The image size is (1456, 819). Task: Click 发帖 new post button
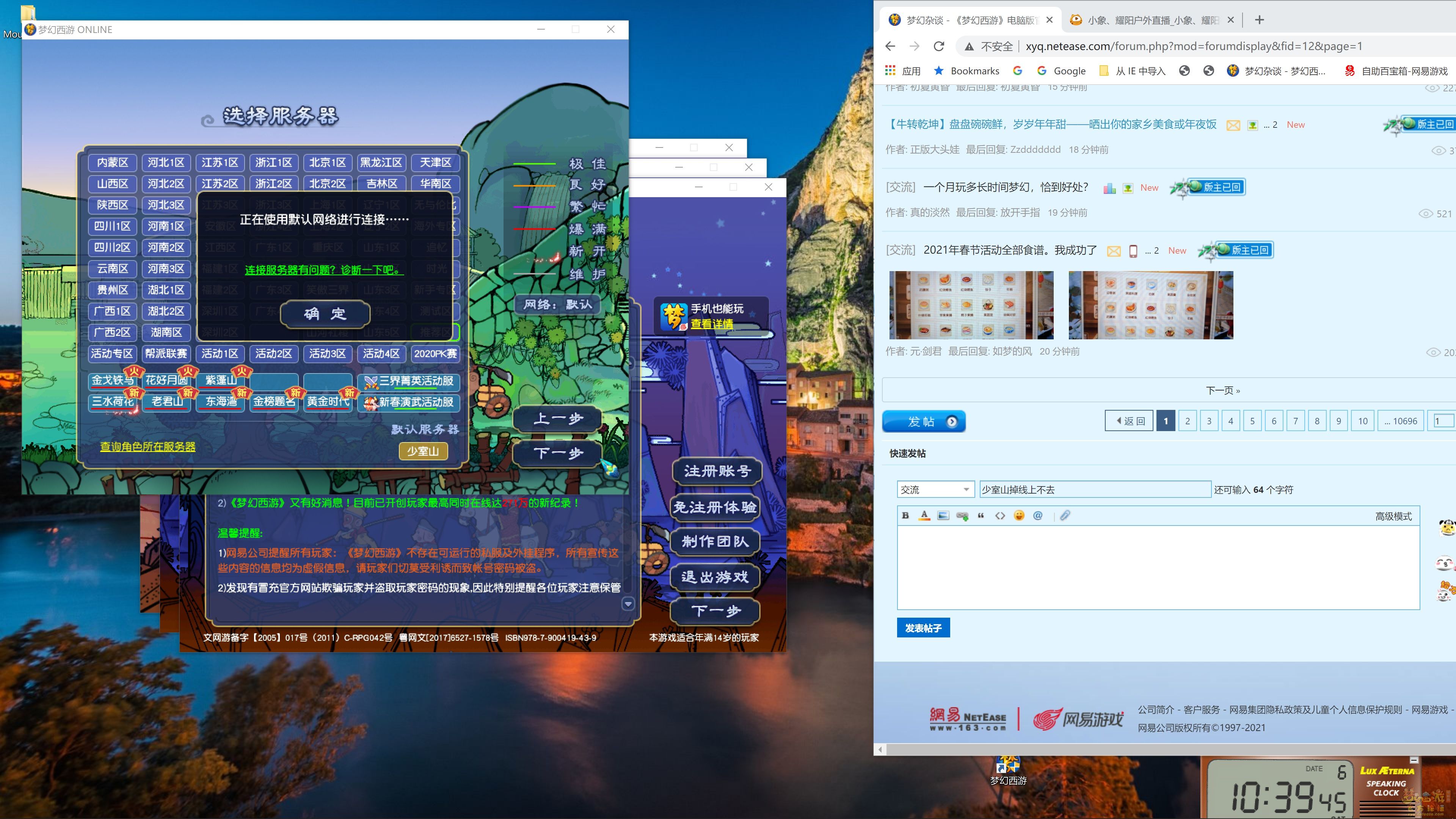pyautogui.click(x=924, y=422)
